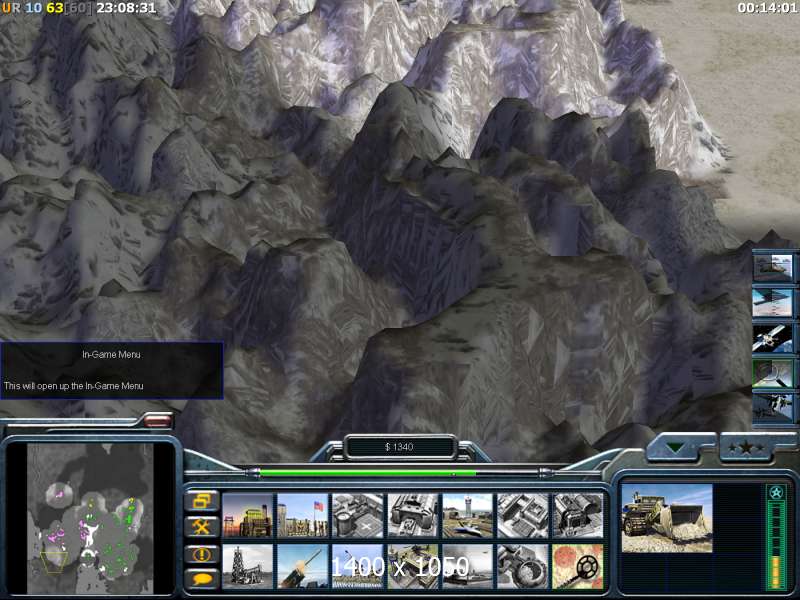Open the chat speech bubble button
This screenshot has width=800, height=600.
[x=201, y=579]
